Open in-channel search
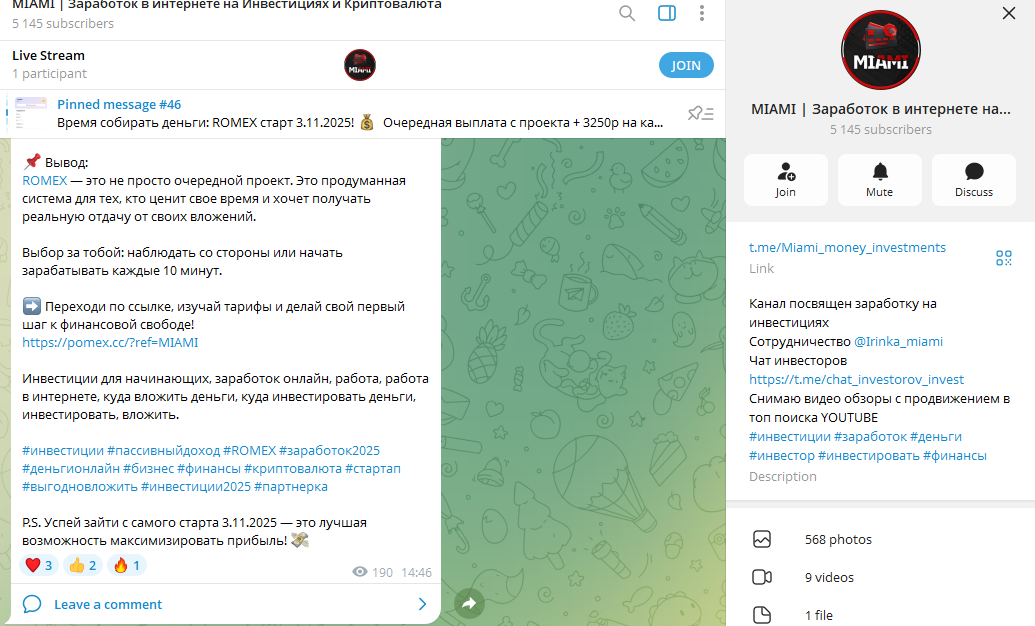 pos(627,15)
